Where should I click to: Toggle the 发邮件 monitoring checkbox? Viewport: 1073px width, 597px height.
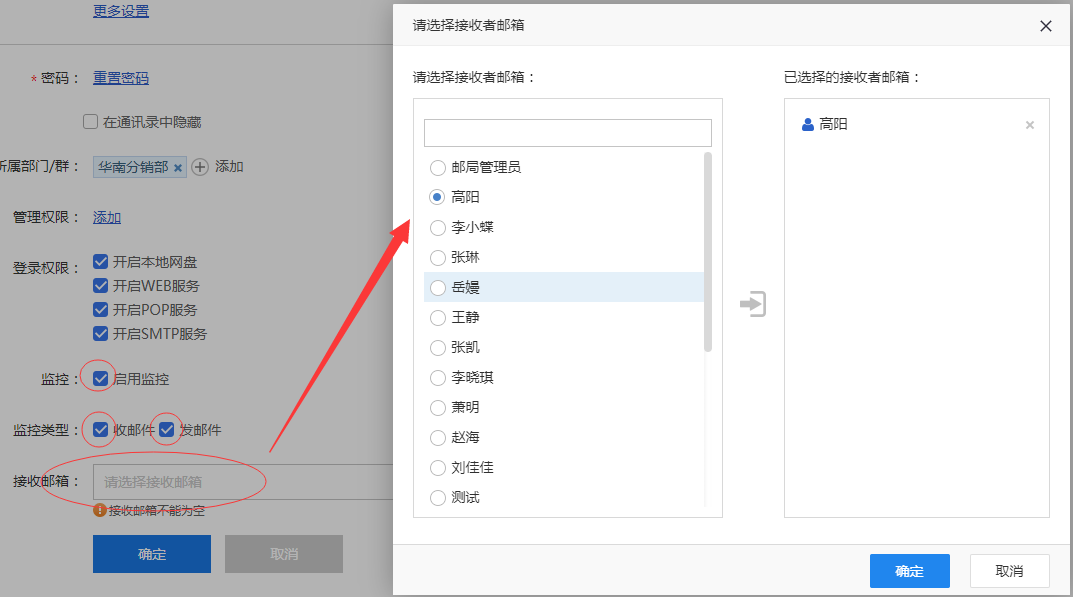click(x=167, y=430)
